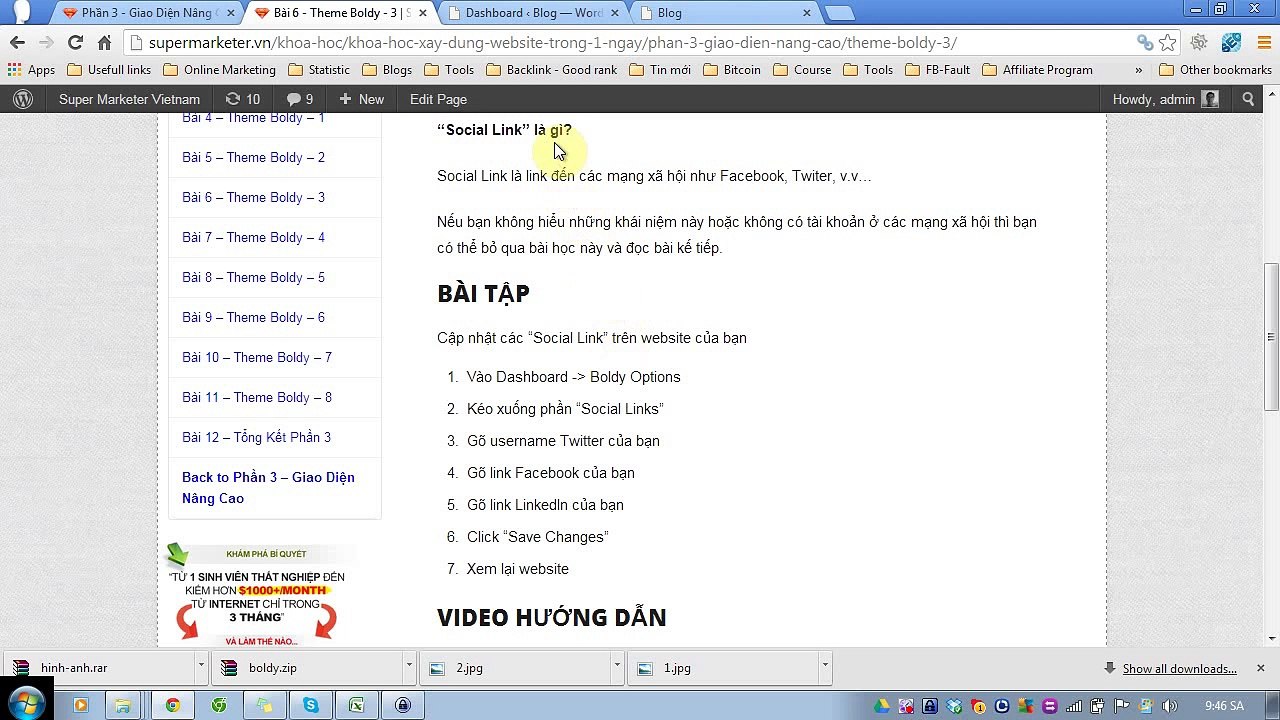
Task: Click the admin avatar picture
Action: (1210, 99)
